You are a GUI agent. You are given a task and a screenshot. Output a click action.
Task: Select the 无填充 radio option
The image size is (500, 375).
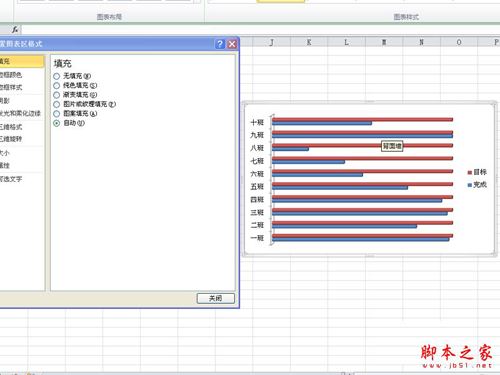coord(57,76)
